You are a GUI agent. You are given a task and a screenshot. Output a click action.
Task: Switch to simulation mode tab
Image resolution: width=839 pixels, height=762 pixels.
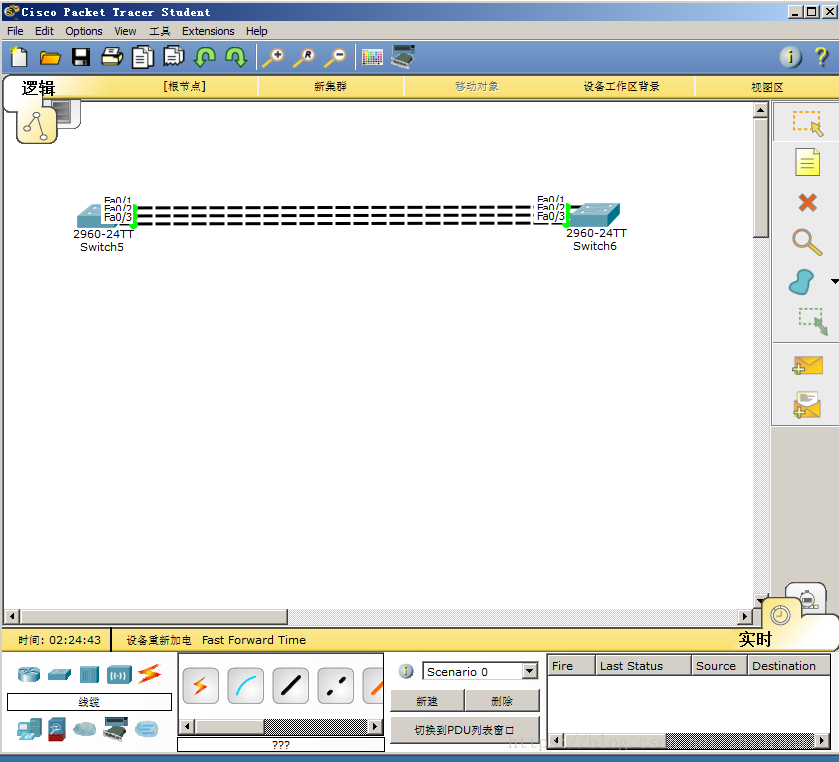(x=806, y=596)
